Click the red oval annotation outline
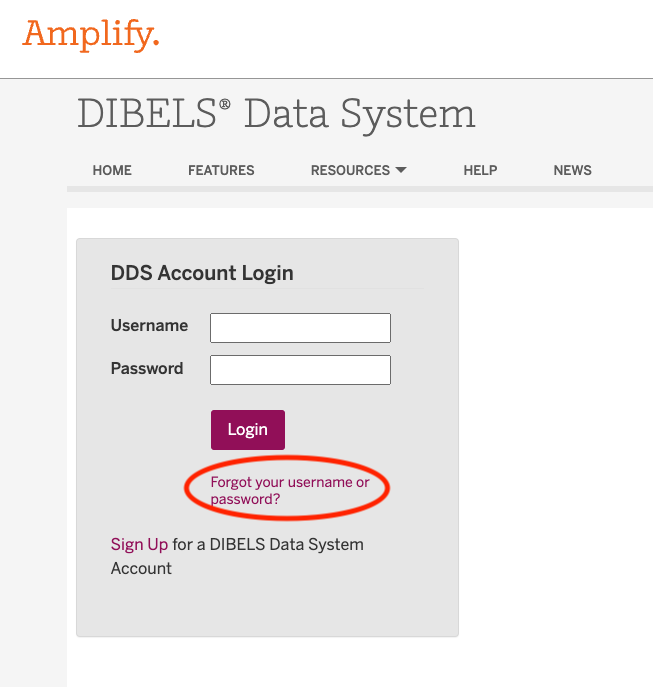The width and height of the screenshot is (653, 687). (x=387, y=487)
